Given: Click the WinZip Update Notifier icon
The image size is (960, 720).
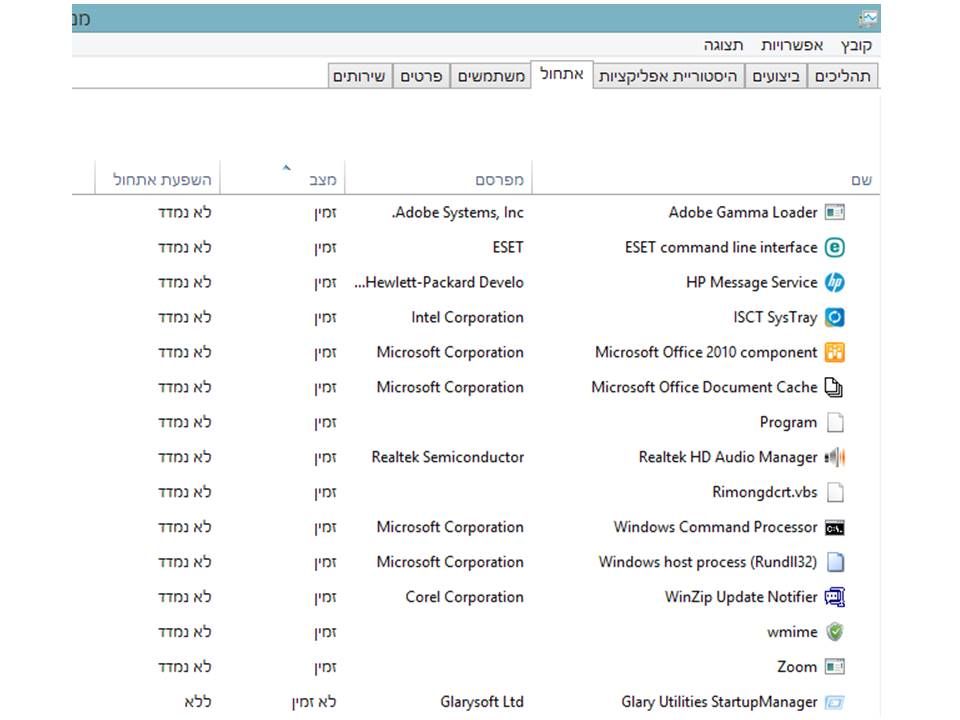Looking at the screenshot, I should pyautogui.click(x=834, y=597).
